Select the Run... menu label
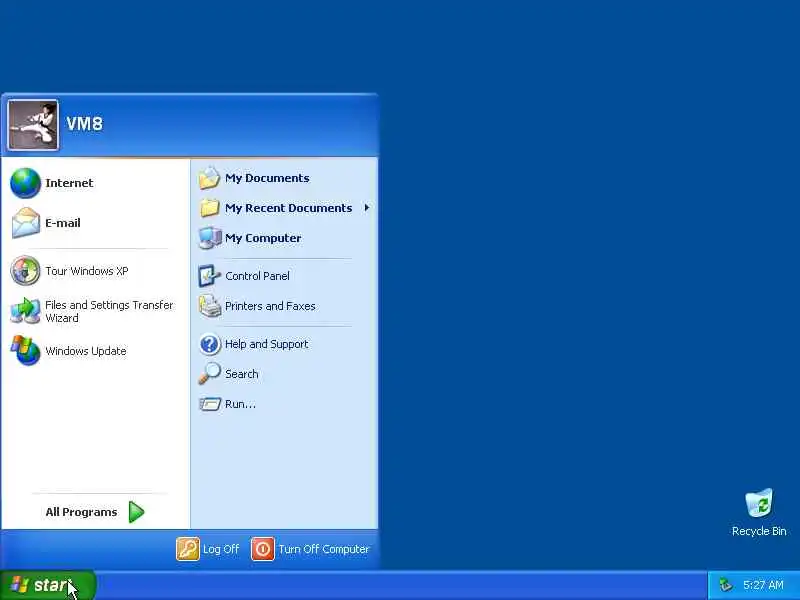 click(x=240, y=404)
